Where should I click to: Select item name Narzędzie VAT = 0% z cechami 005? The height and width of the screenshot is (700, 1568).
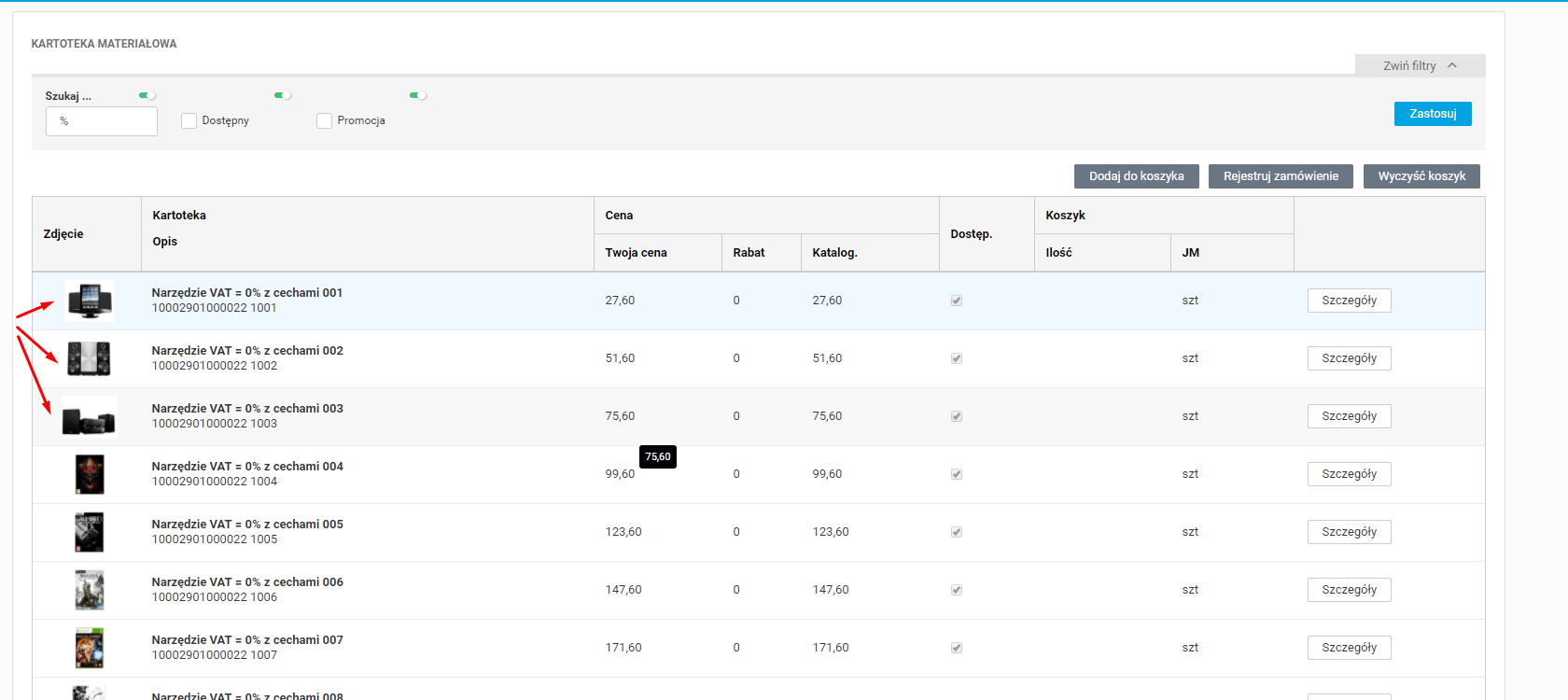[247, 525]
